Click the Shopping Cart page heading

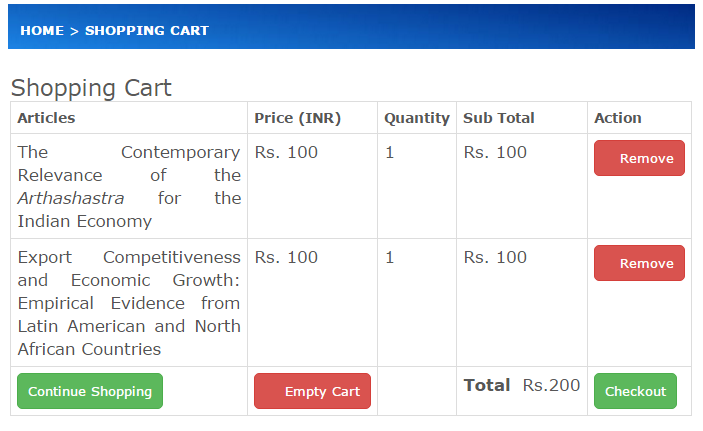point(91,87)
